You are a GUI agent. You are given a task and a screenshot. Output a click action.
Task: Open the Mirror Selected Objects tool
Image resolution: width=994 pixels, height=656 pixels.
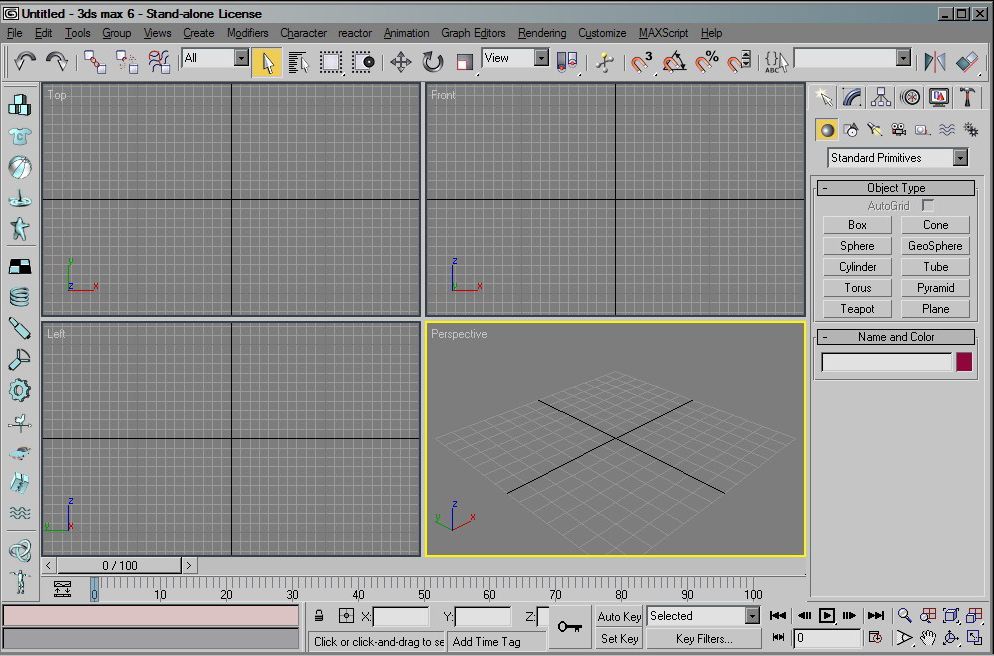coord(935,62)
